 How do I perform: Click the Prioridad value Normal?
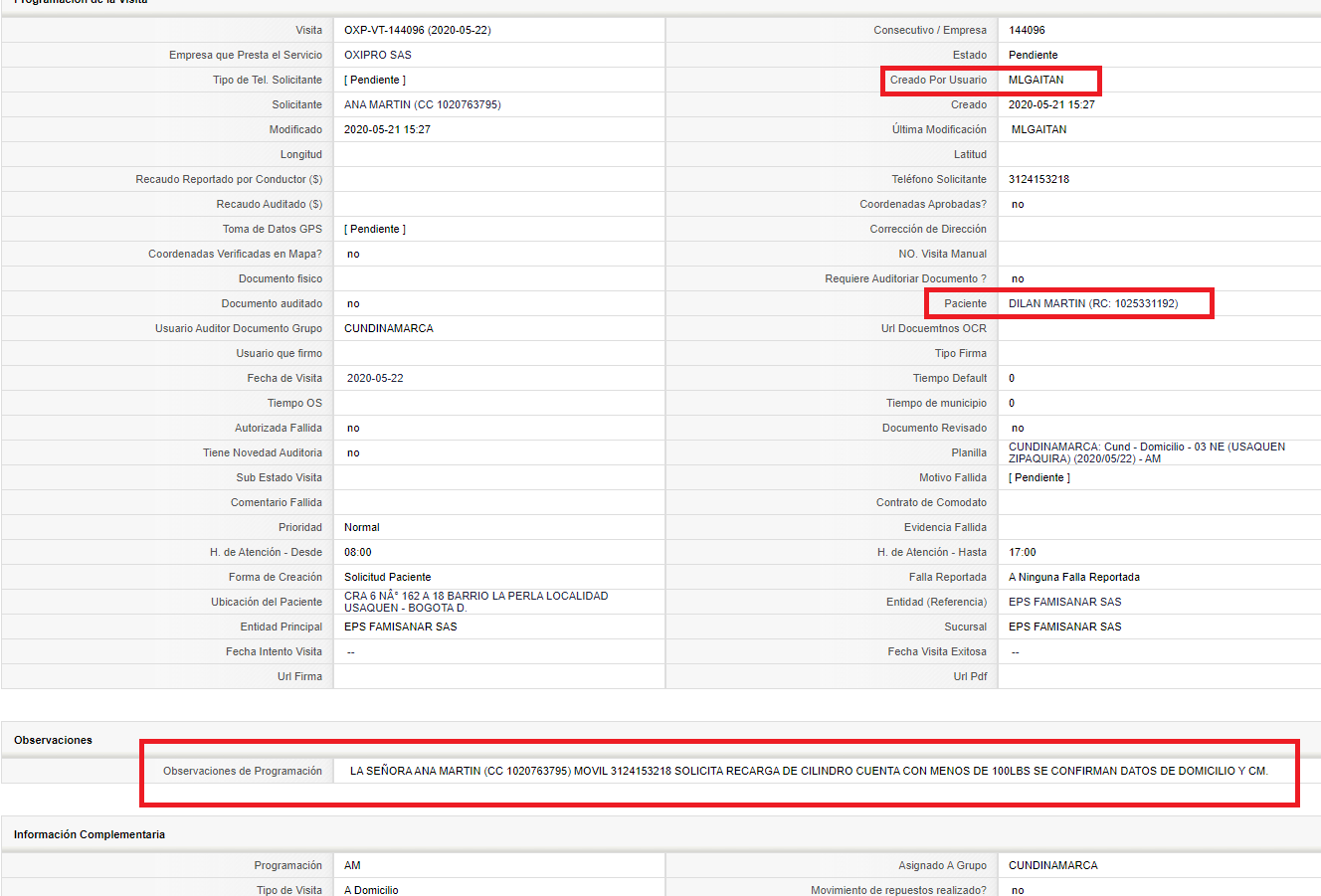(362, 527)
